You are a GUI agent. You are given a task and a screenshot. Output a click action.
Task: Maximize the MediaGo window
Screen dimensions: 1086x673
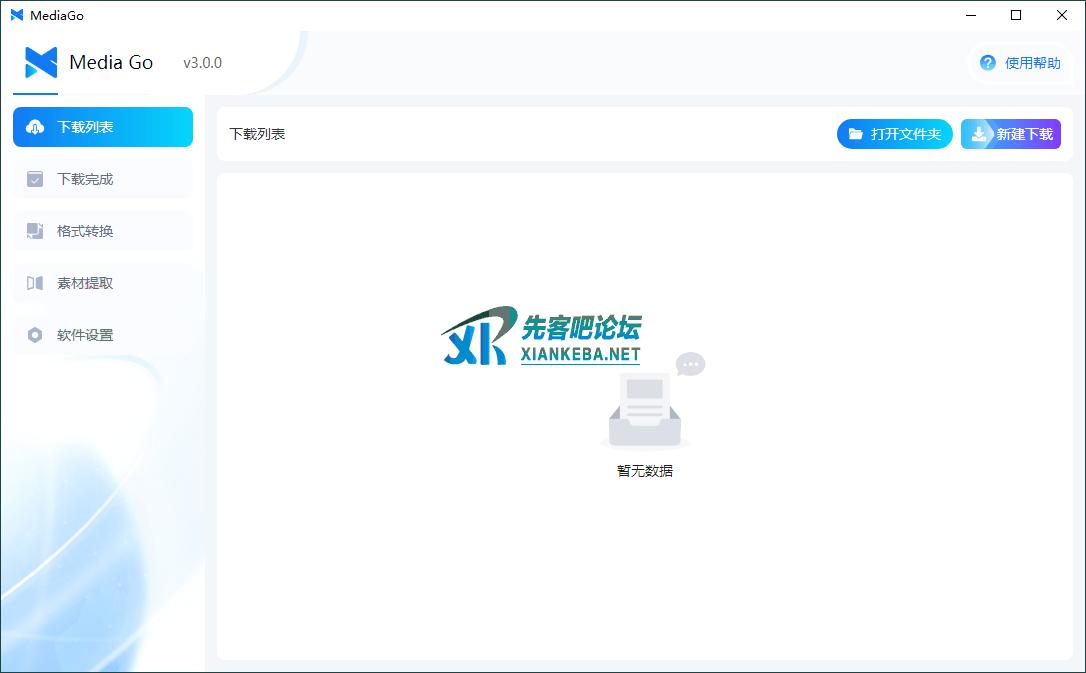pos(1016,15)
